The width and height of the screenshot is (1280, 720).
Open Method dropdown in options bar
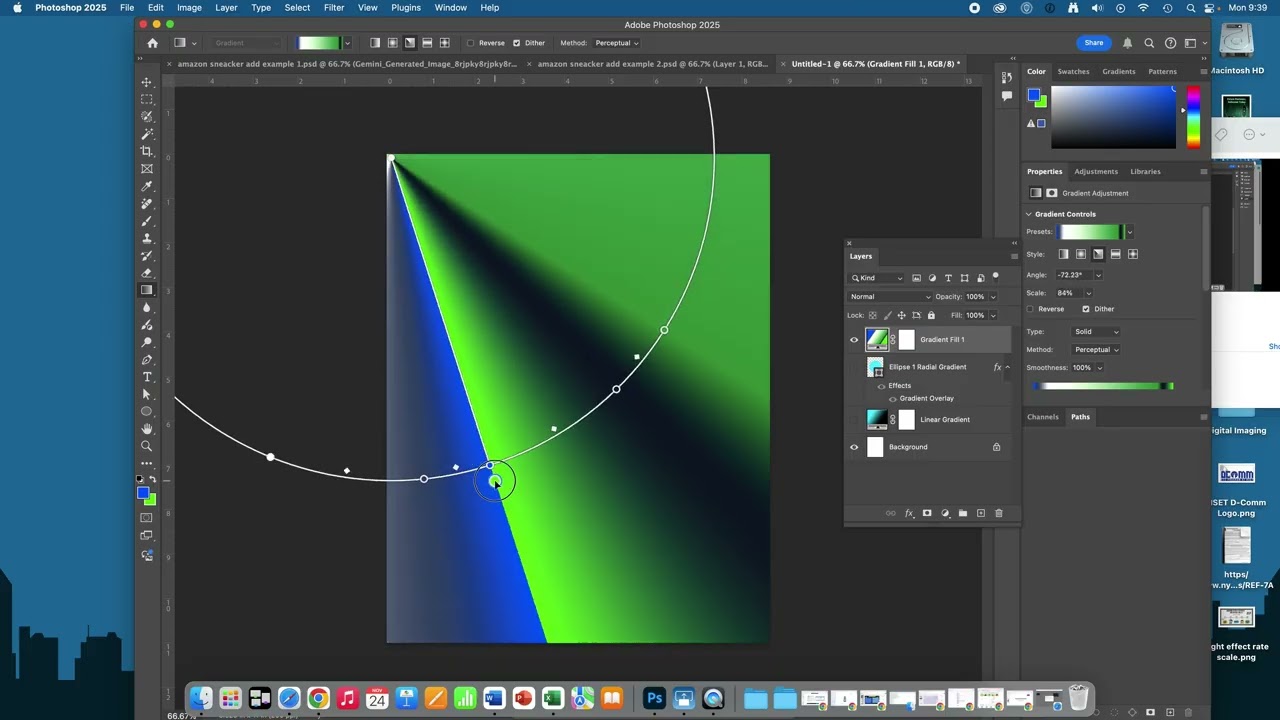tap(617, 43)
